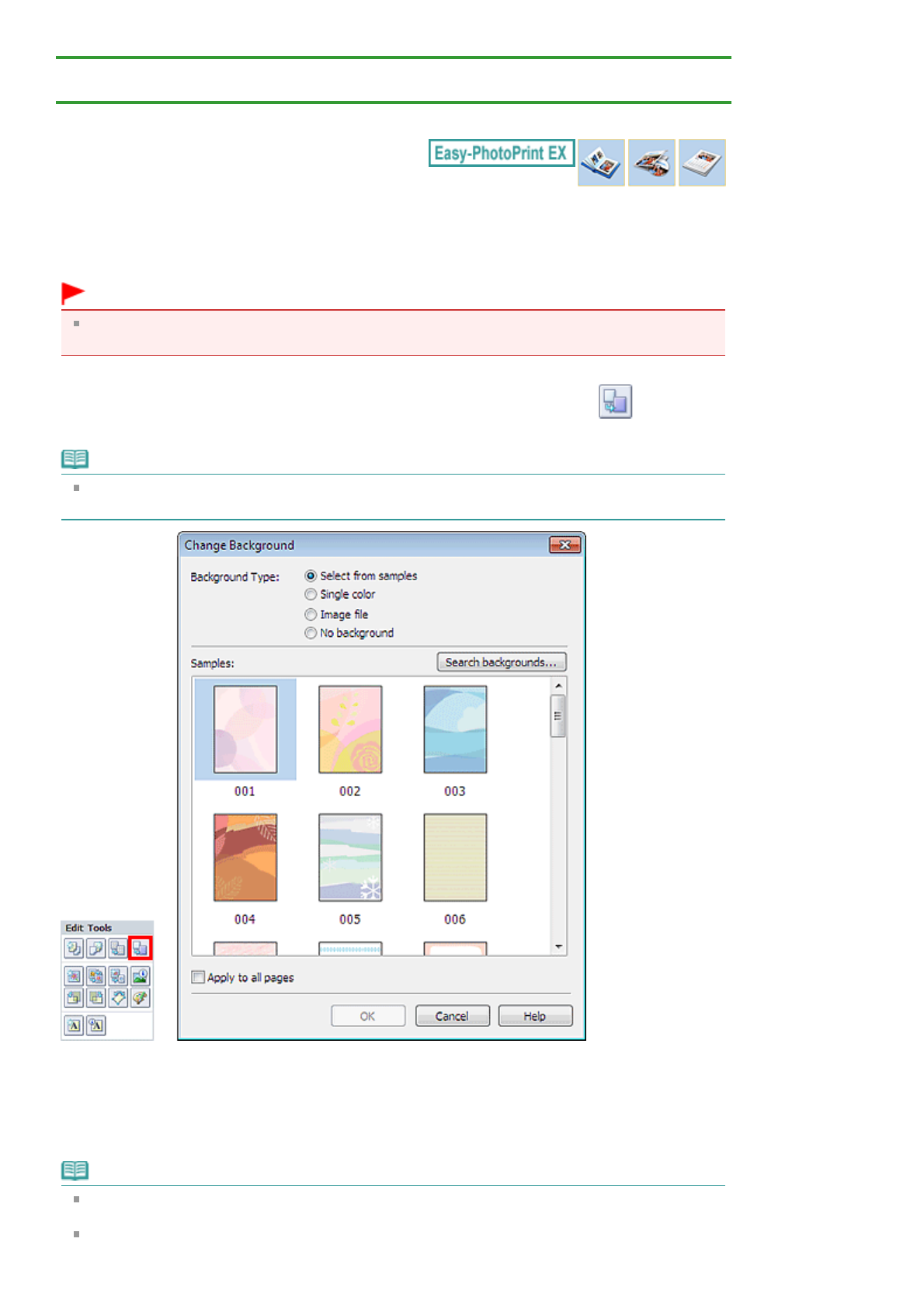Select sample background 006 thumbnail
Screen dimensions: 924x1308
[455, 858]
